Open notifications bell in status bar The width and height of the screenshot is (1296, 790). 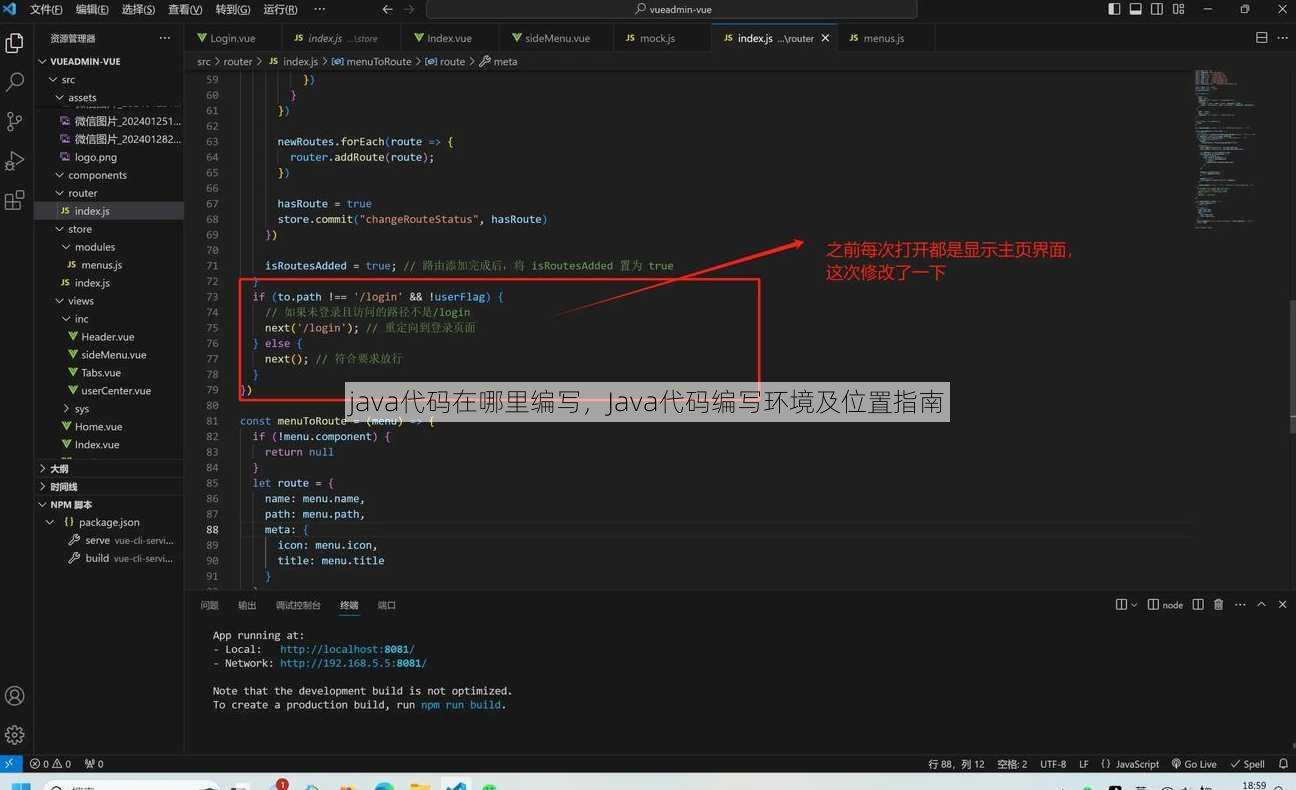point(1284,764)
